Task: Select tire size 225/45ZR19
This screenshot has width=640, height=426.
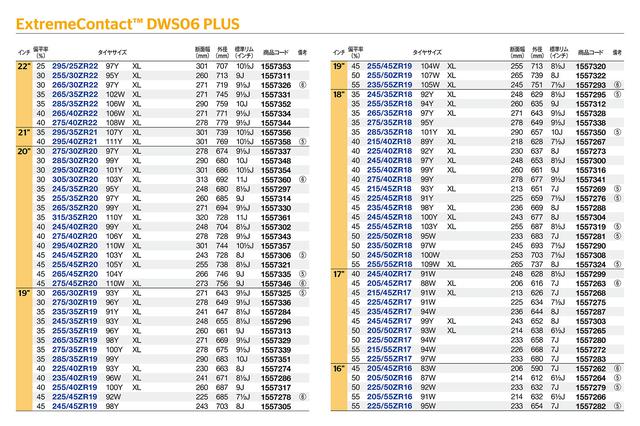Action: click(75, 397)
